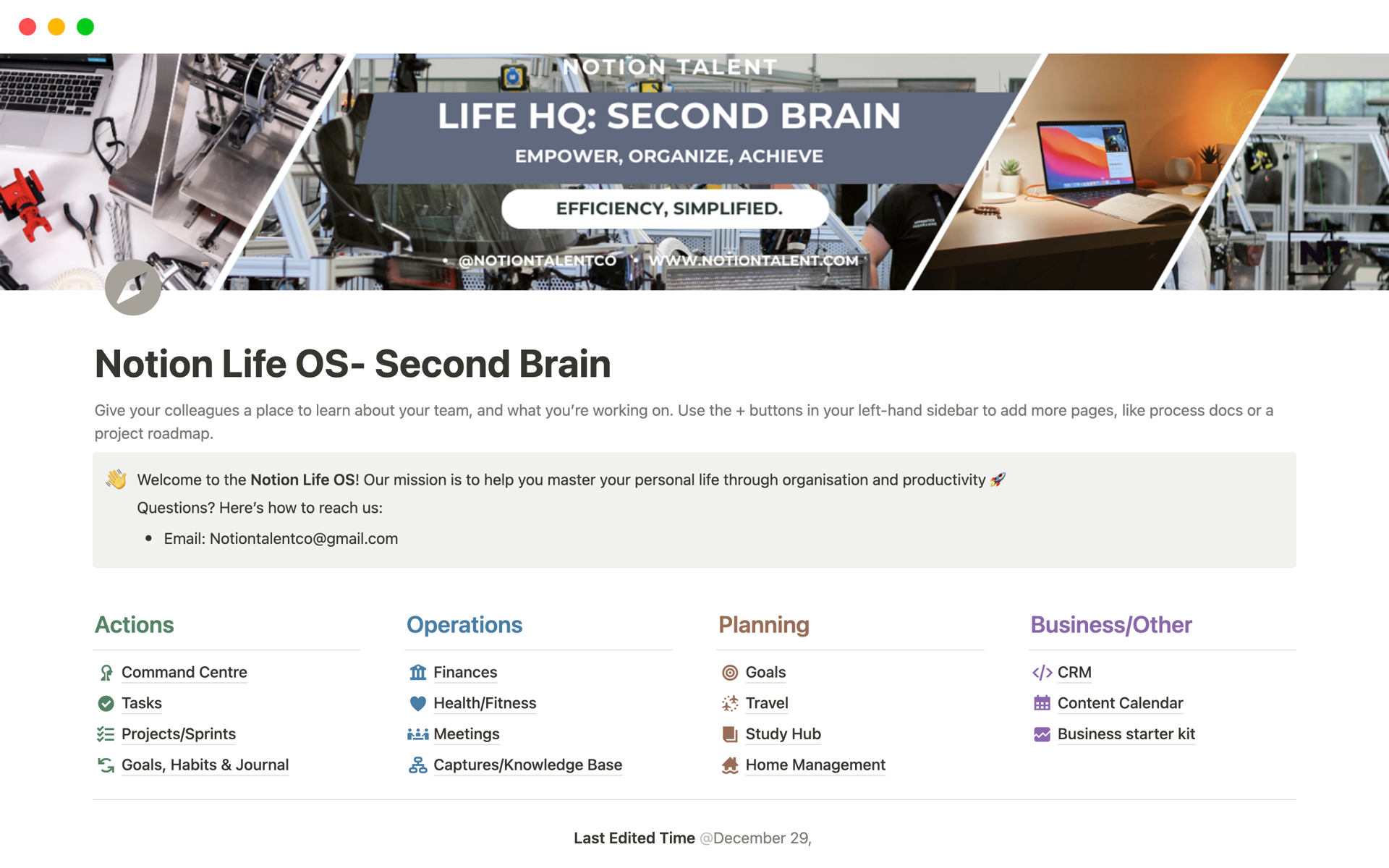Click the Tasks checkmark icon
This screenshot has height=868, width=1389.
106,703
